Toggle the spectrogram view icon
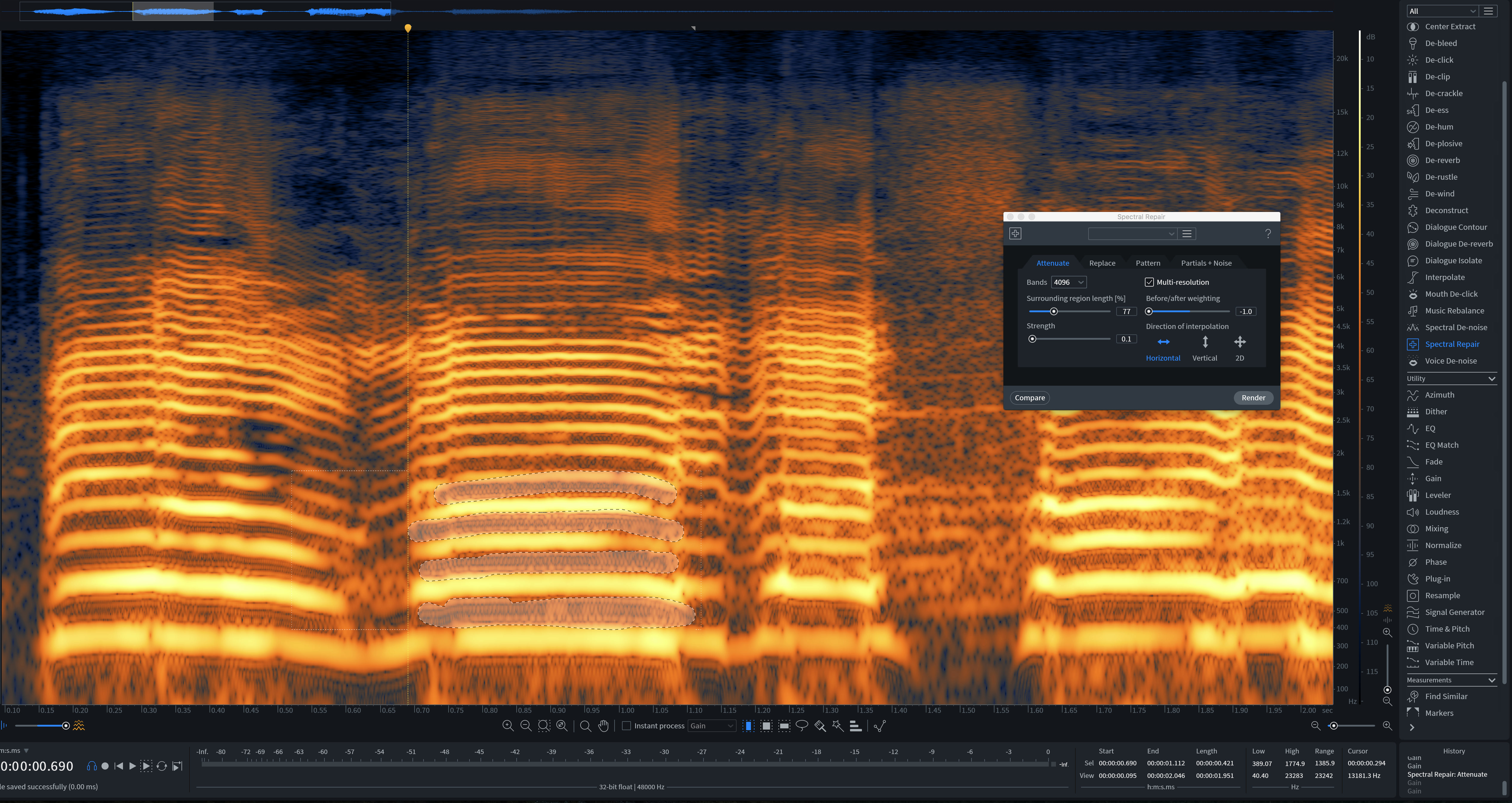This screenshot has height=803, width=1512. click(x=79, y=726)
